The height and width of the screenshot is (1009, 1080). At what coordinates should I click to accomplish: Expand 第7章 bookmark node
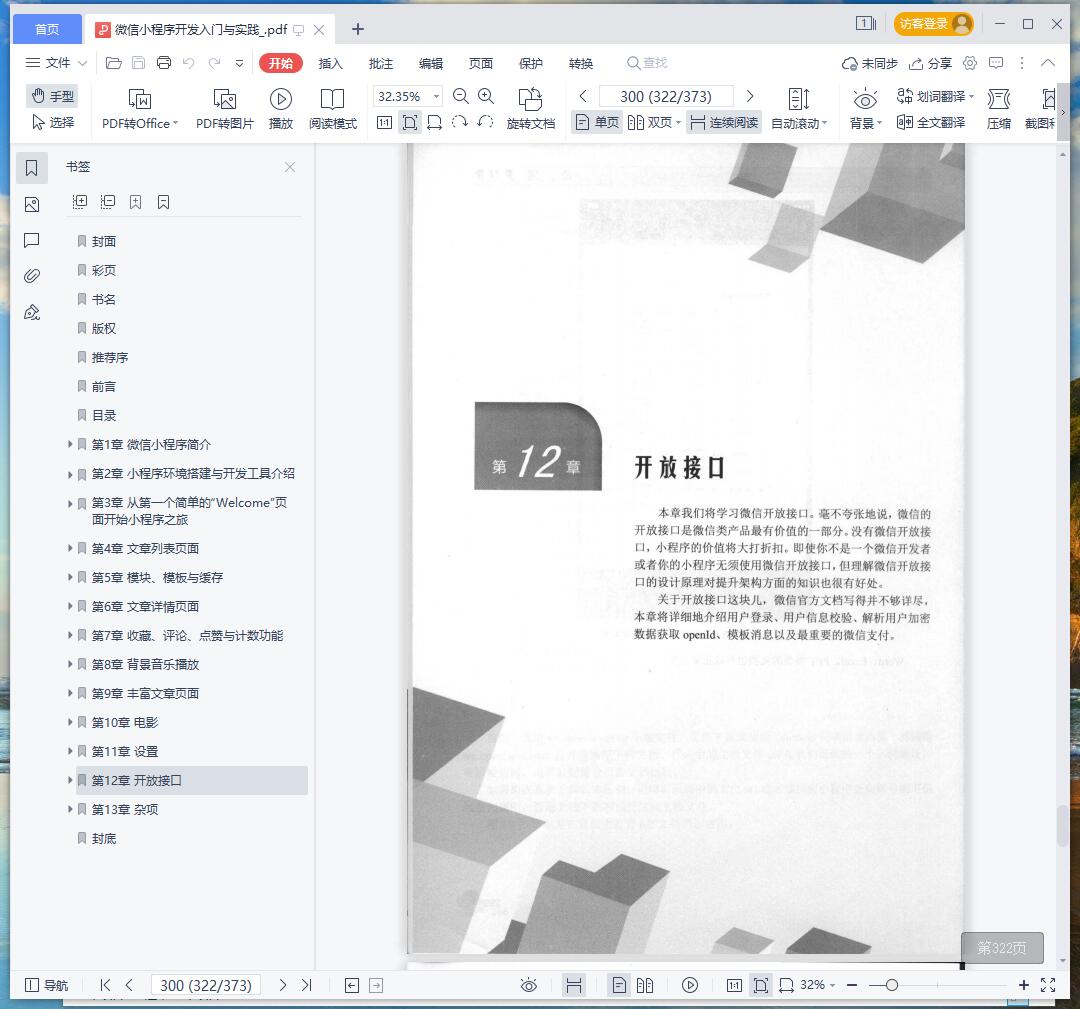click(70, 635)
